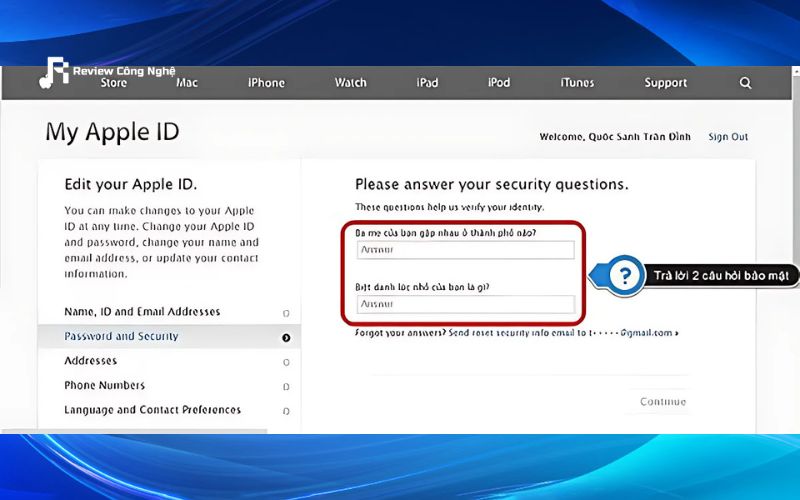
Task: Click the circle icon beside Phone Numbers
Action: pyautogui.click(x=286, y=387)
